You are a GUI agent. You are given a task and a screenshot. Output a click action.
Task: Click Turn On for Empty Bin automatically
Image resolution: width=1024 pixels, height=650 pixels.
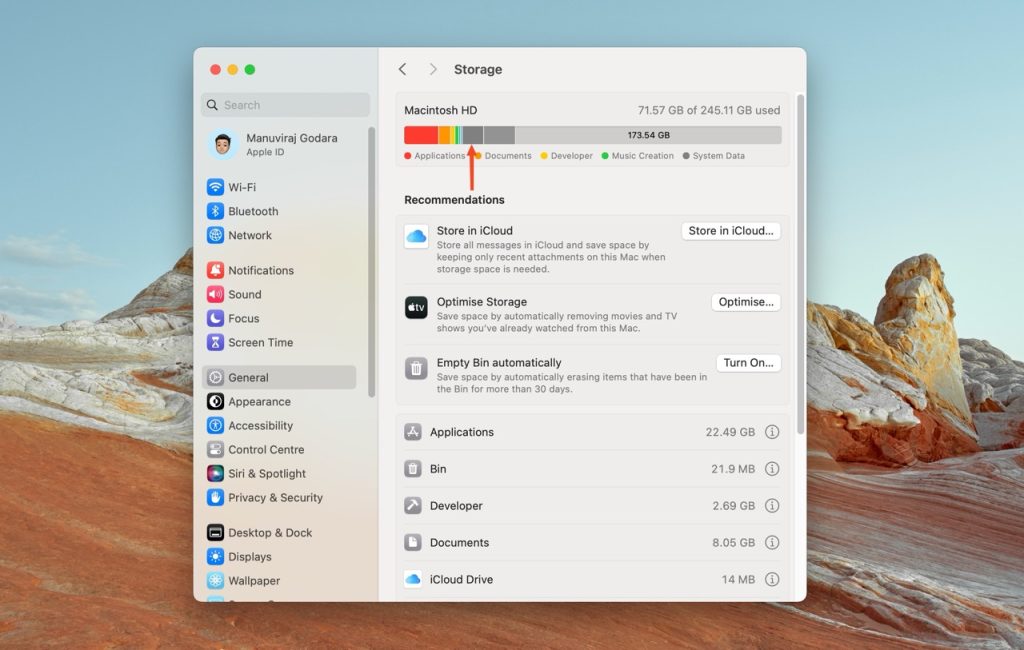(x=748, y=362)
